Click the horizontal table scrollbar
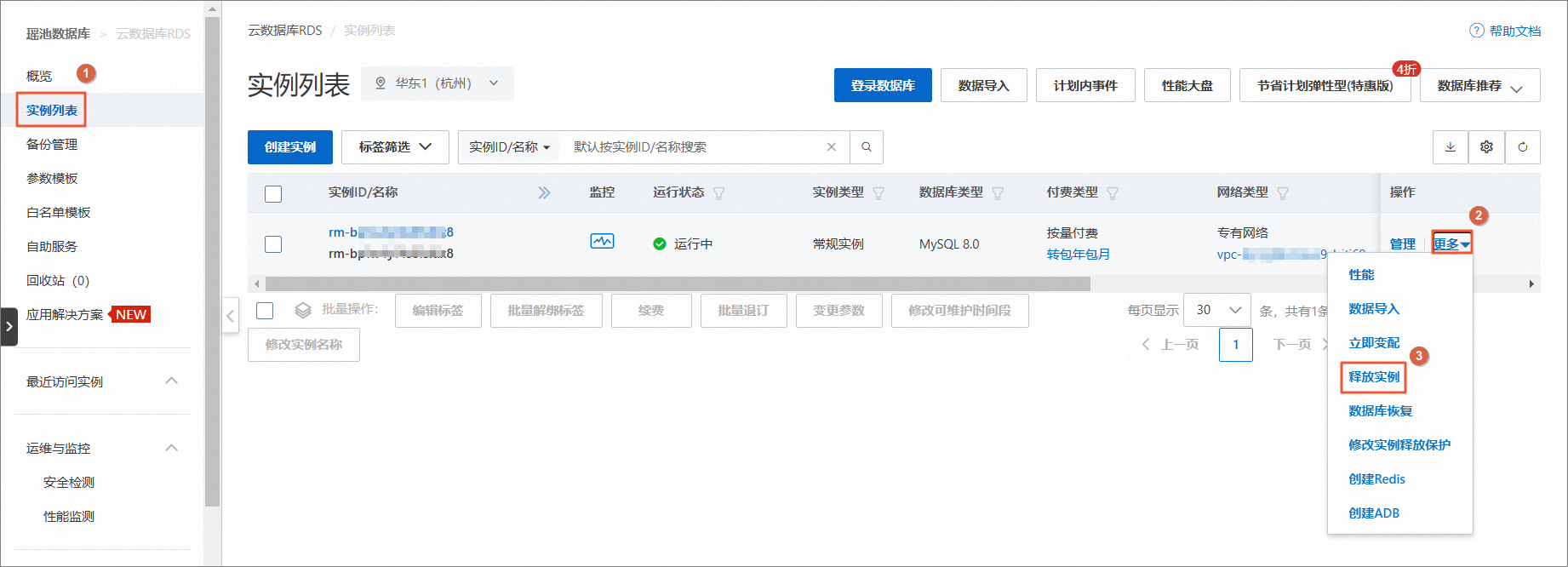1568x567 pixels. (x=678, y=283)
